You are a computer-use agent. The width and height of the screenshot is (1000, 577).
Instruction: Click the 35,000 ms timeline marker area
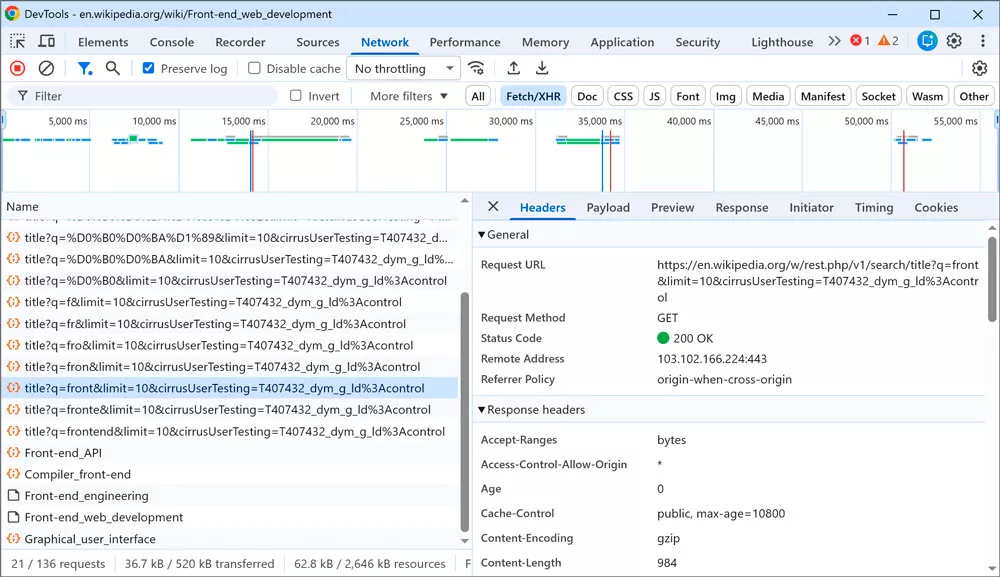[599, 121]
